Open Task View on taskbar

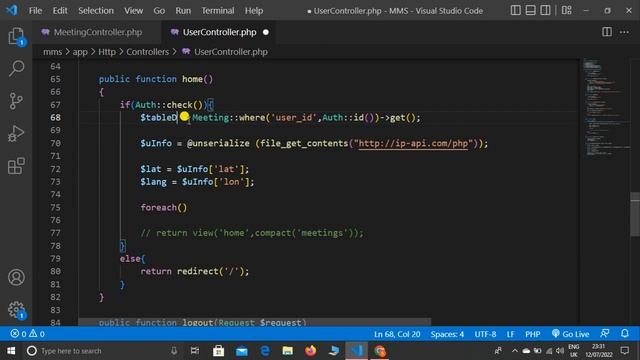click(x=195, y=351)
